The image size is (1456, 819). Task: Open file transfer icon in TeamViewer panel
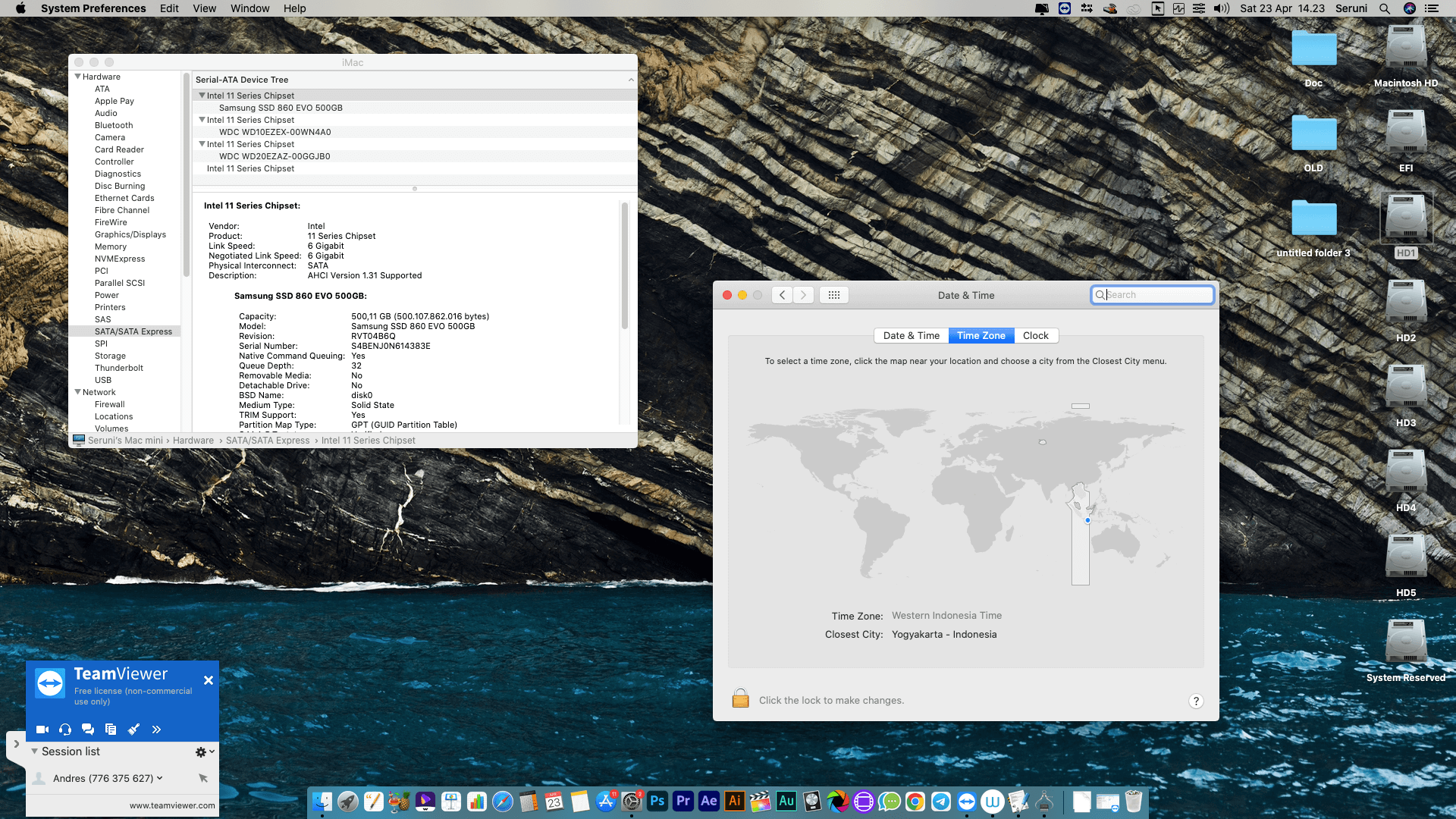click(x=111, y=730)
